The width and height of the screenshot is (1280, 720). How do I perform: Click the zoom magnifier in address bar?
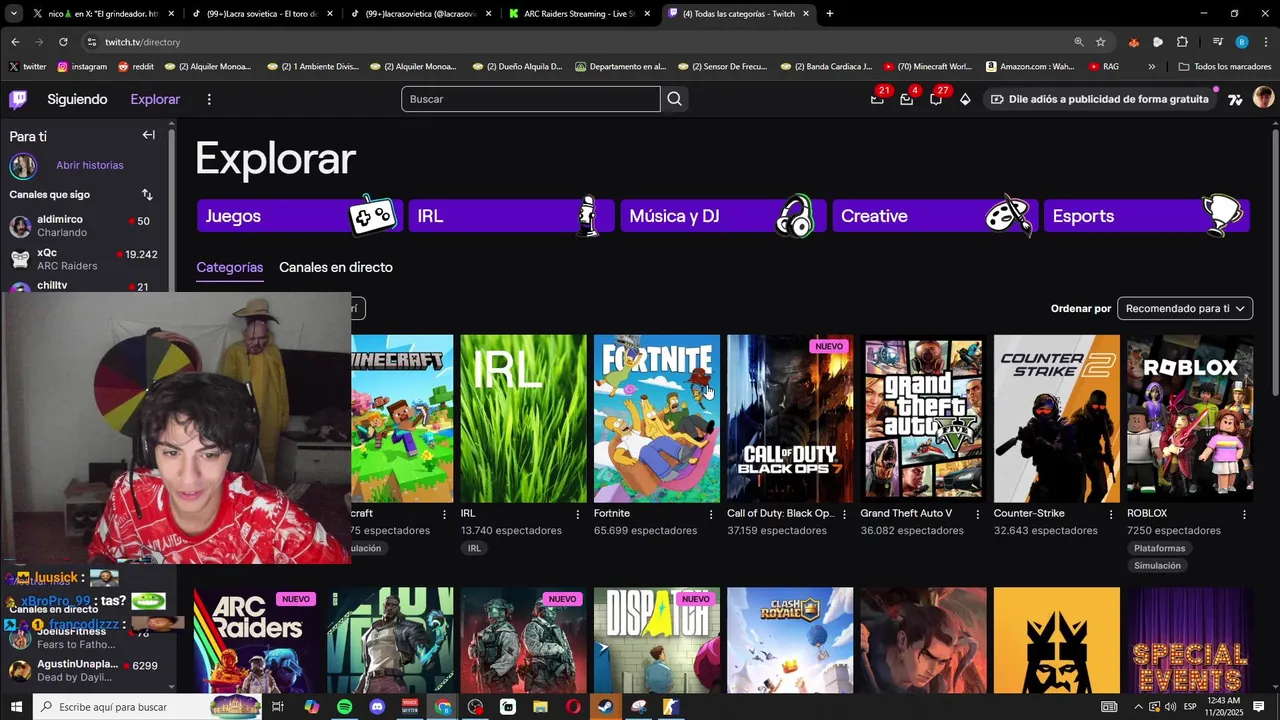[x=1079, y=42]
